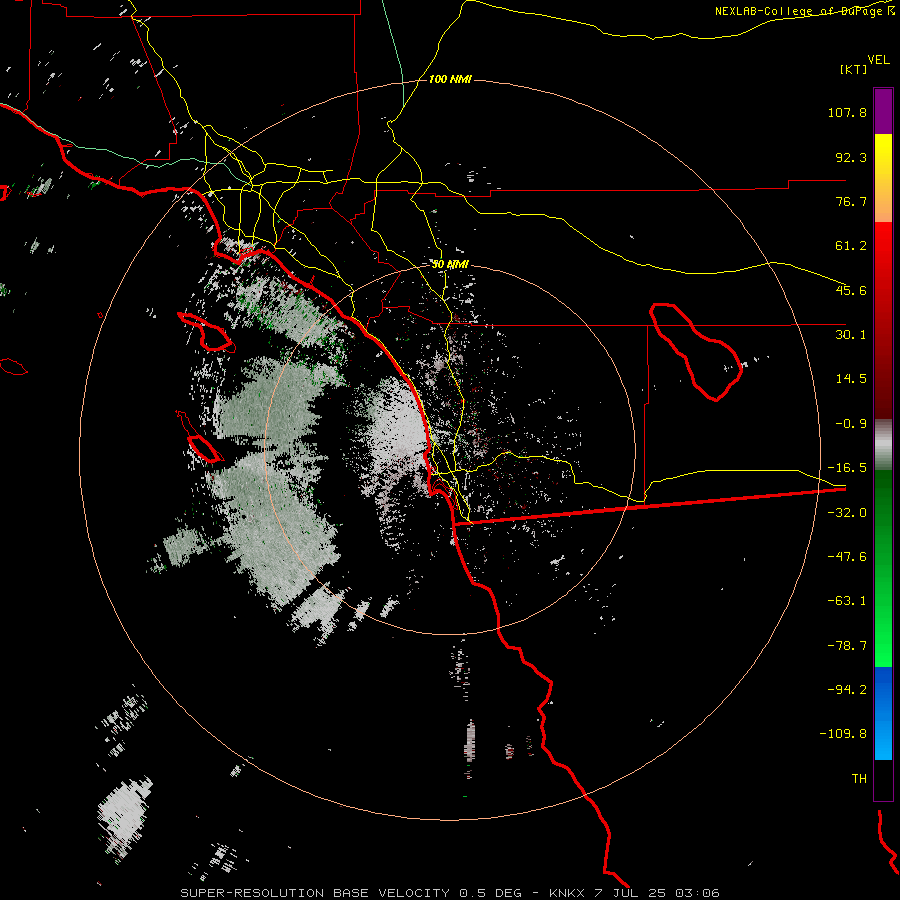Click the -0.9 legend value
Viewport: 900px width, 900px height.
pos(851,424)
